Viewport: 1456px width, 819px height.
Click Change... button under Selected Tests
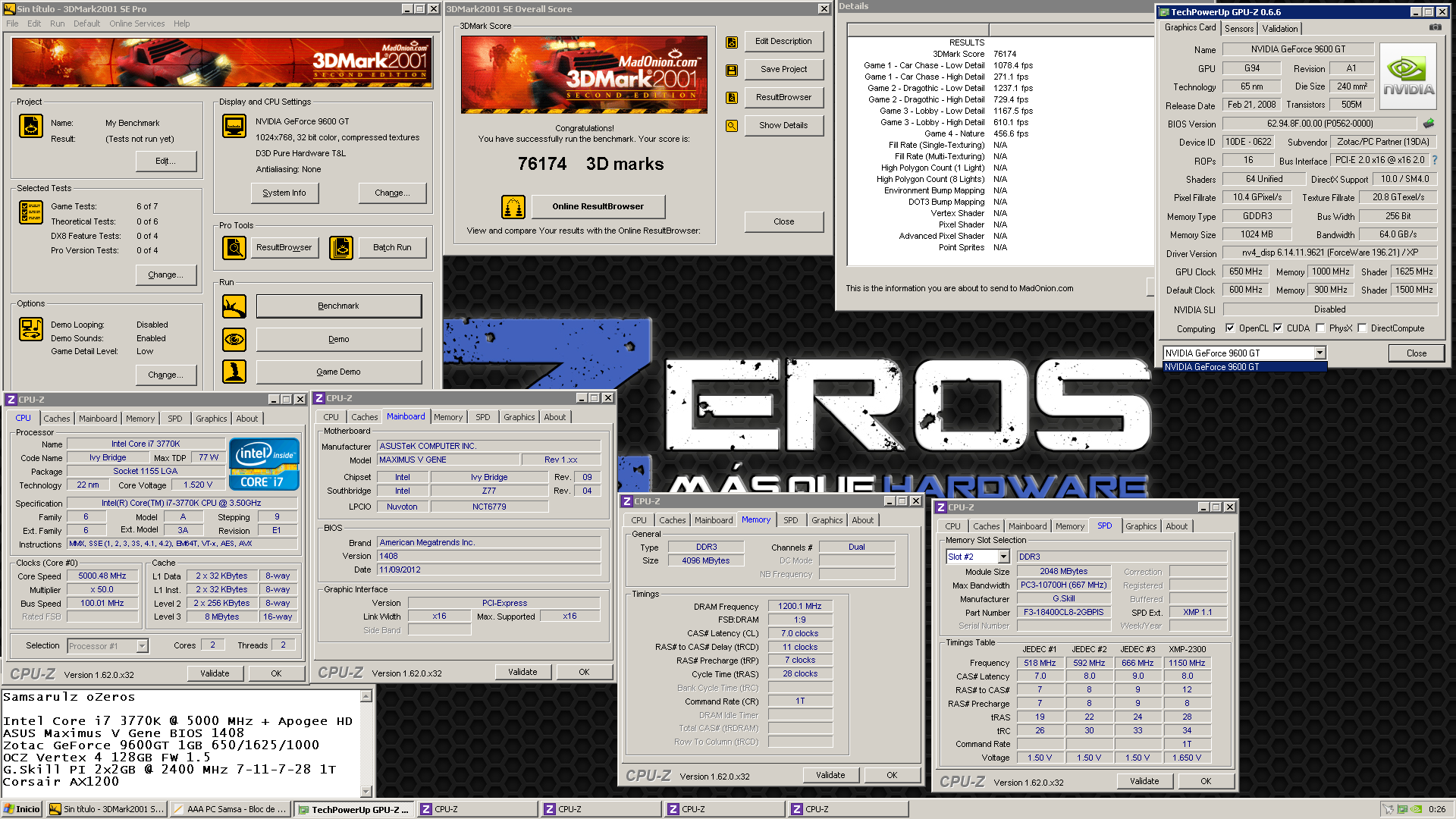[165, 275]
